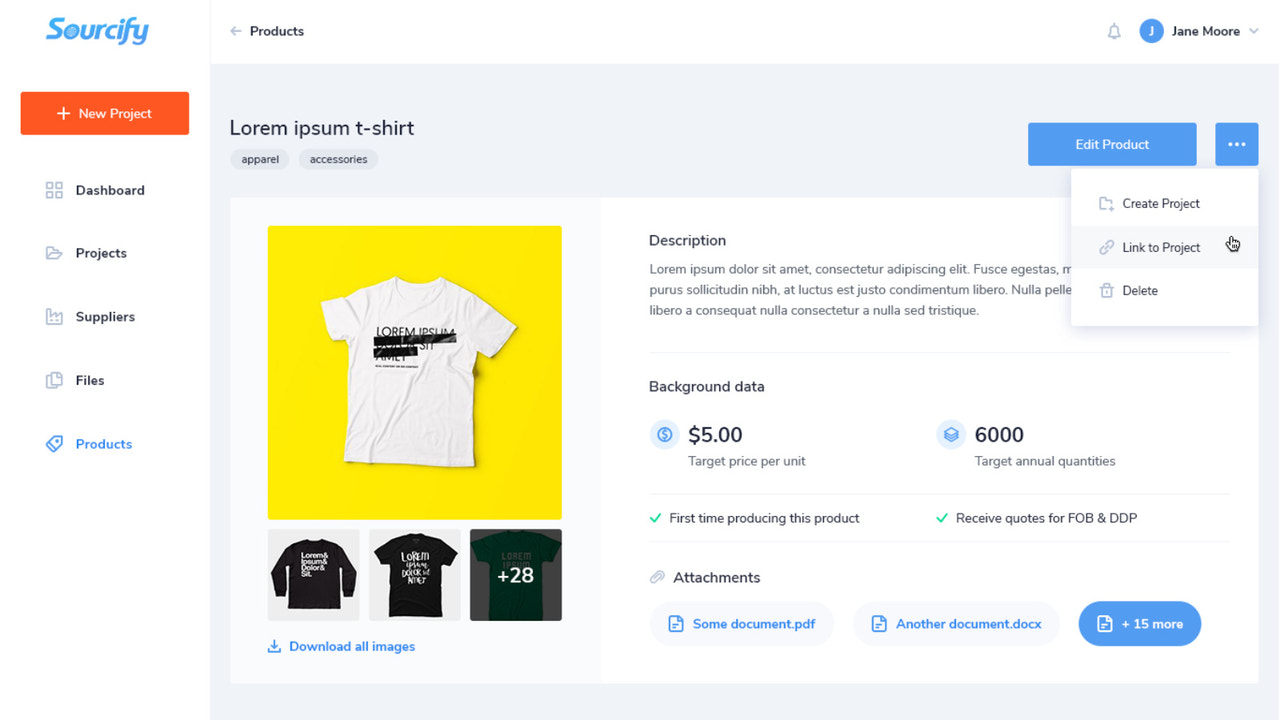
Task: Click the Sourcify logo
Action: pyautogui.click(x=97, y=31)
